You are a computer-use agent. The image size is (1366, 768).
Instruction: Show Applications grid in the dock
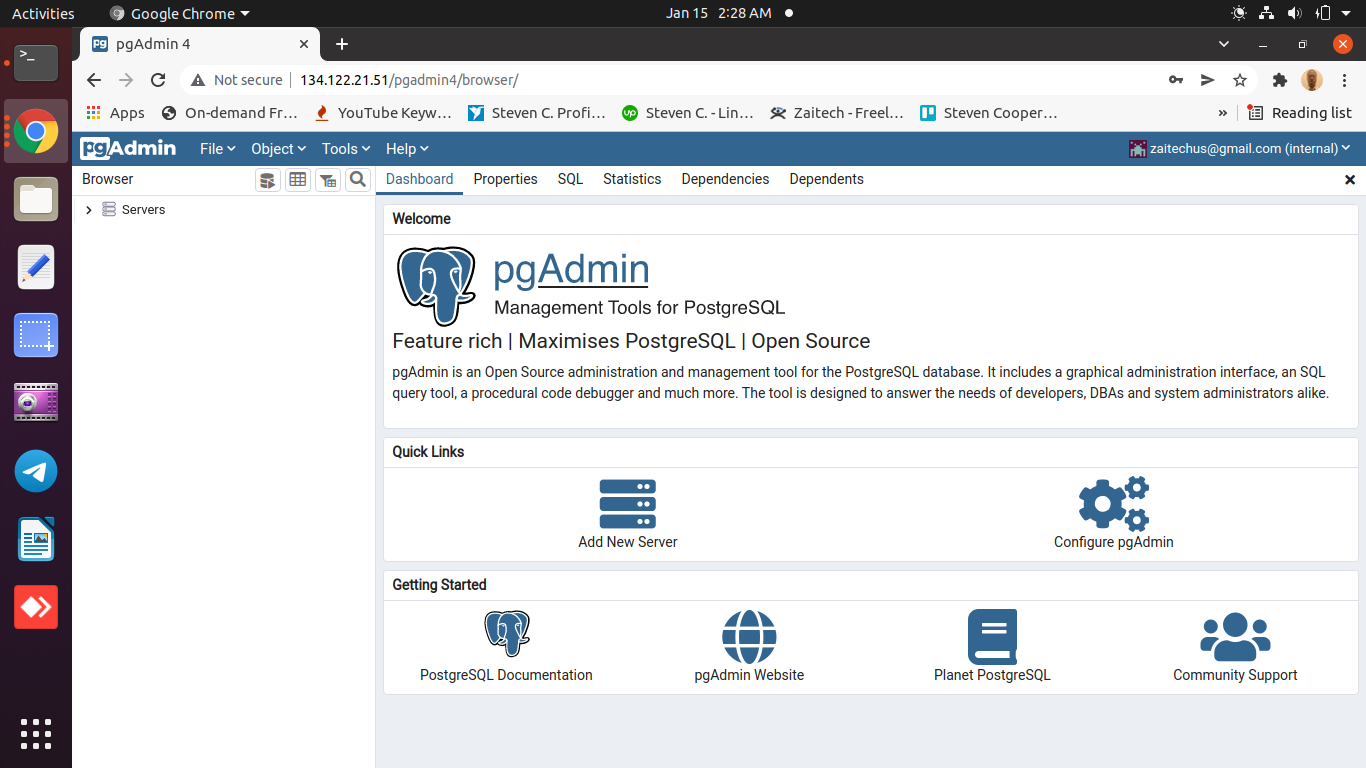pyautogui.click(x=36, y=734)
